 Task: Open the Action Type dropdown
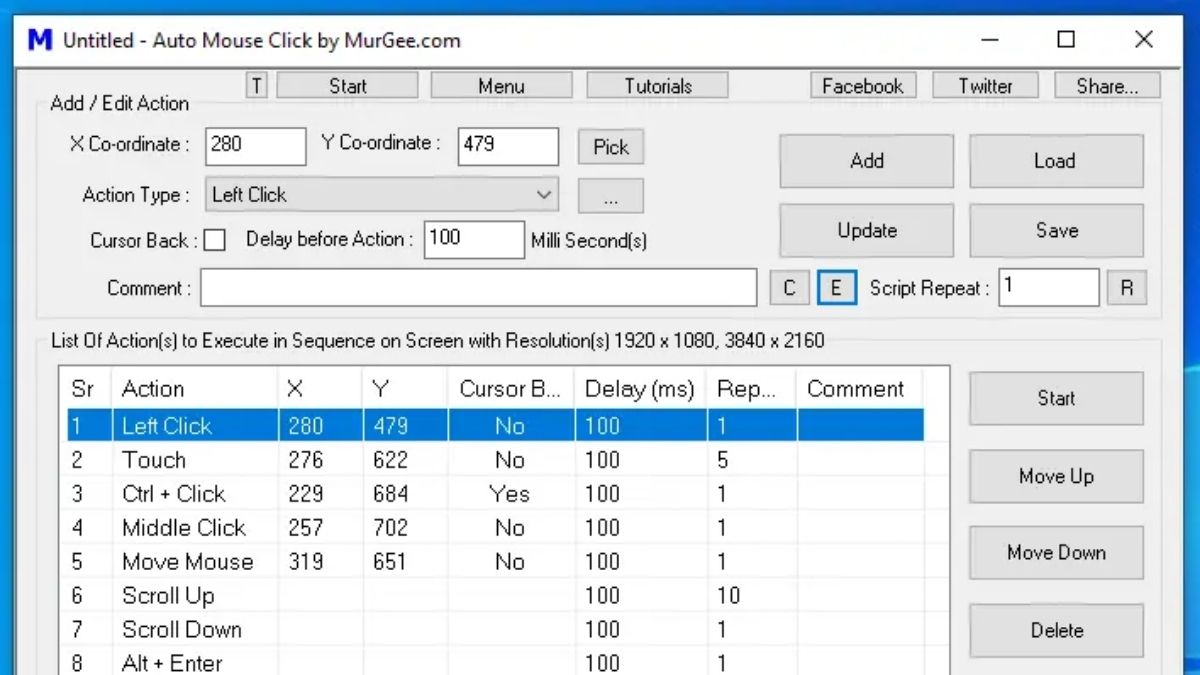(x=382, y=195)
